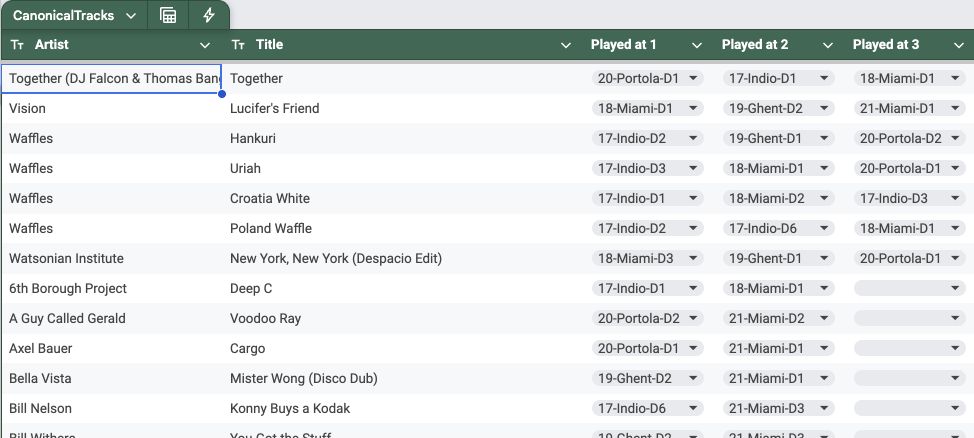Click the lightning bolt actions icon

(x=209, y=16)
